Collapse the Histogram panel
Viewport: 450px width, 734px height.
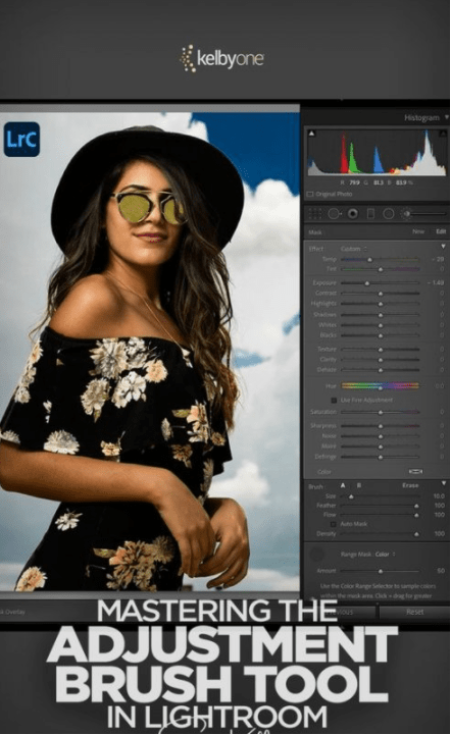point(446,117)
